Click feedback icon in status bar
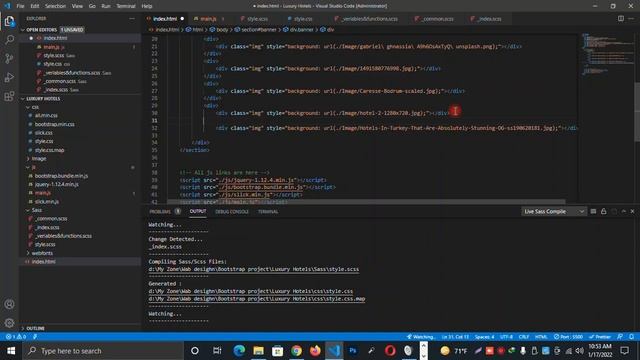640x360 pixels. point(620,337)
